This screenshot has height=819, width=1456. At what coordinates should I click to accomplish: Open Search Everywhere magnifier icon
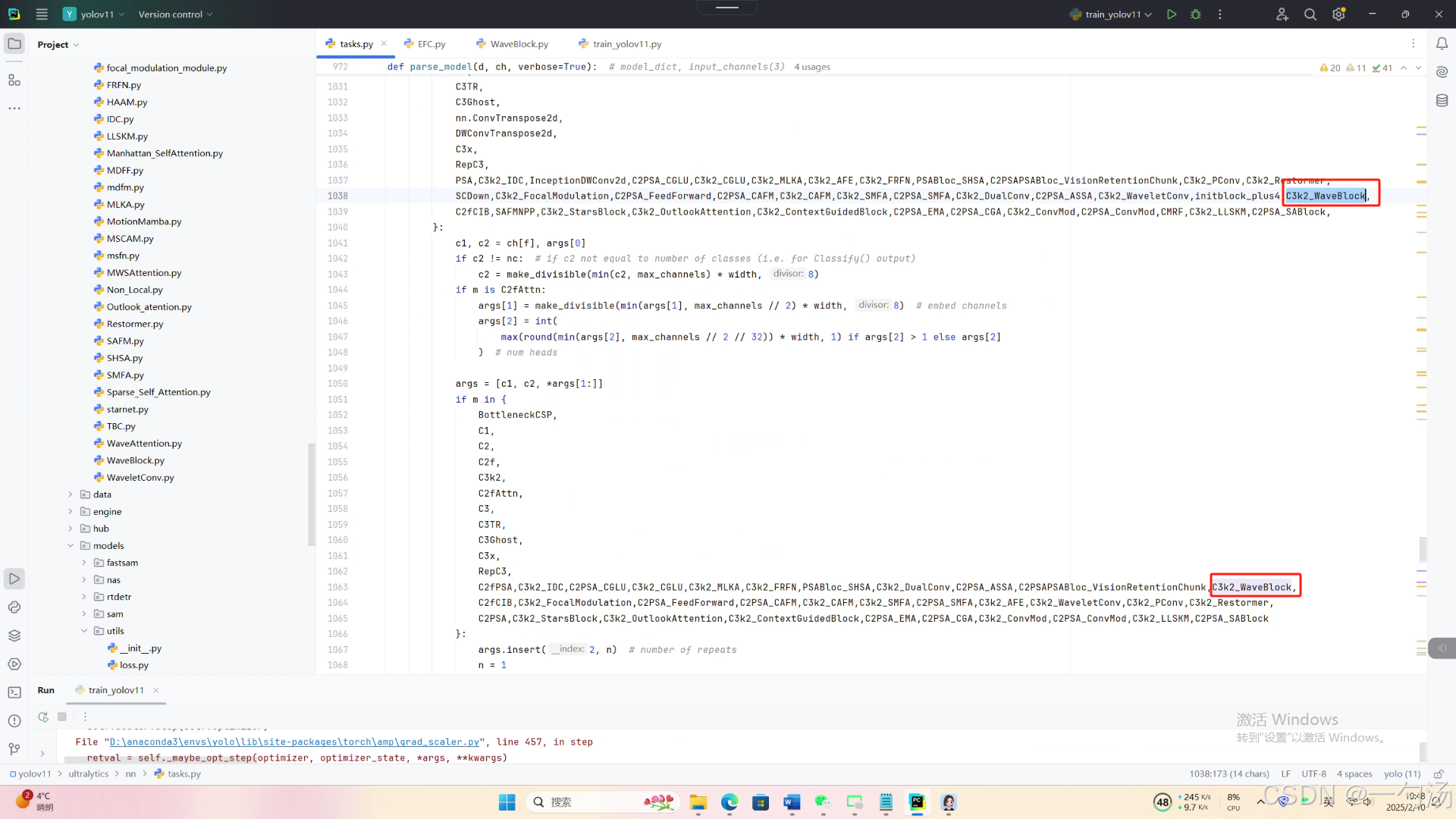tap(1310, 14)
